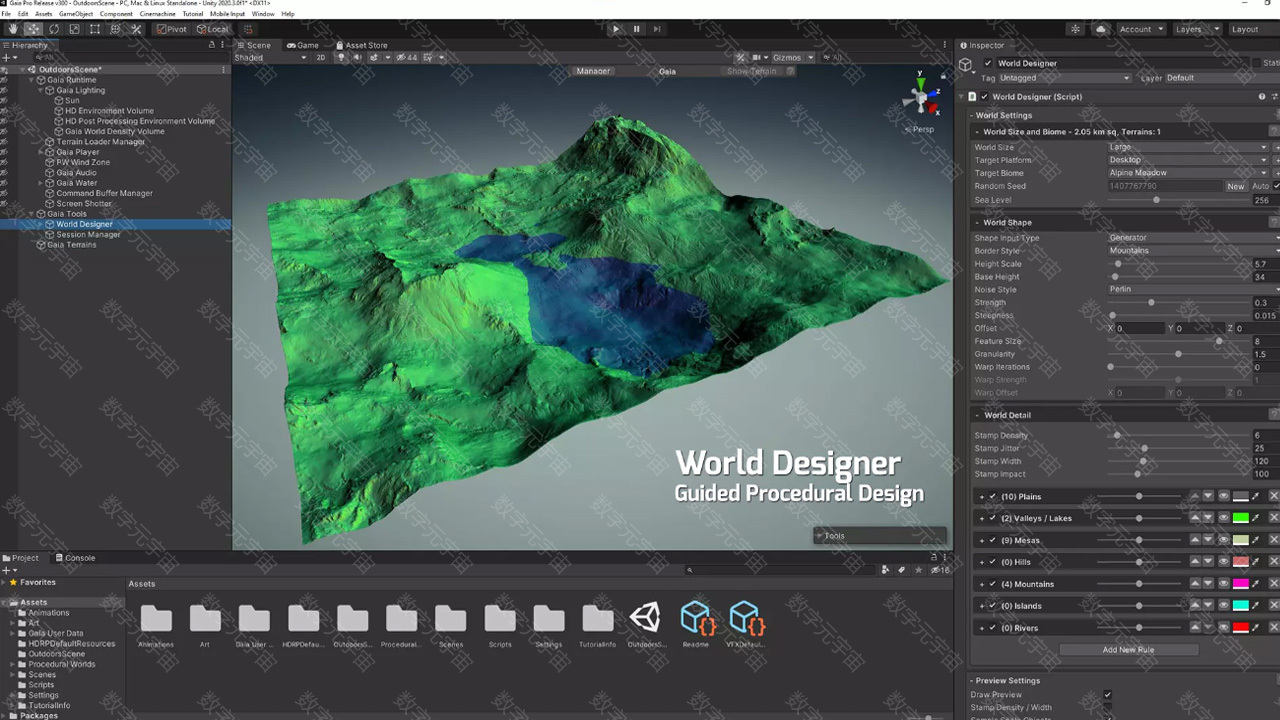
Task: Toggle the Rivers rule checkbox
Action: (x=992, y=628)
